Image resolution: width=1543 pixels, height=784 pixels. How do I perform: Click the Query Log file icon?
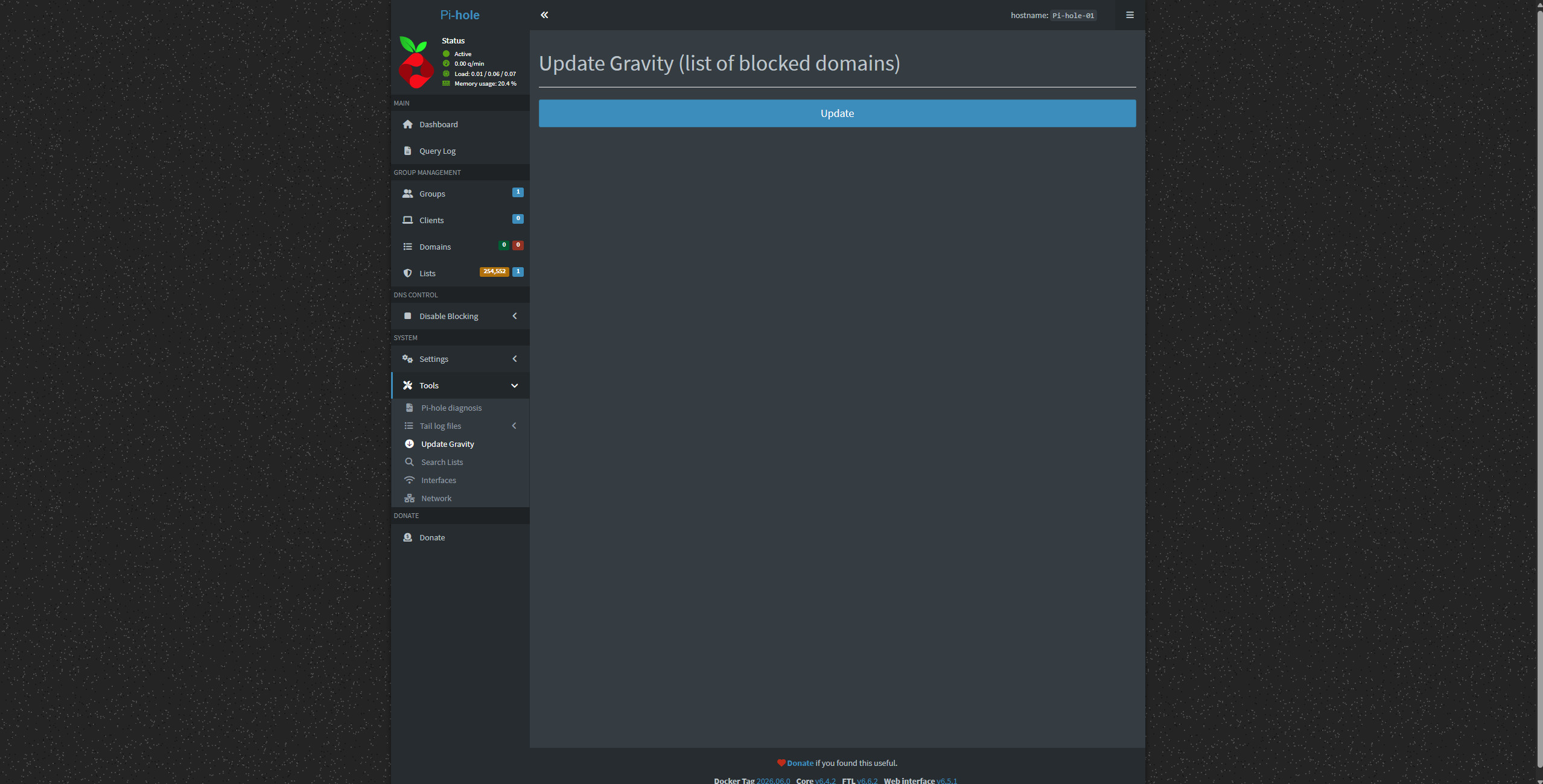coord(408,151)
